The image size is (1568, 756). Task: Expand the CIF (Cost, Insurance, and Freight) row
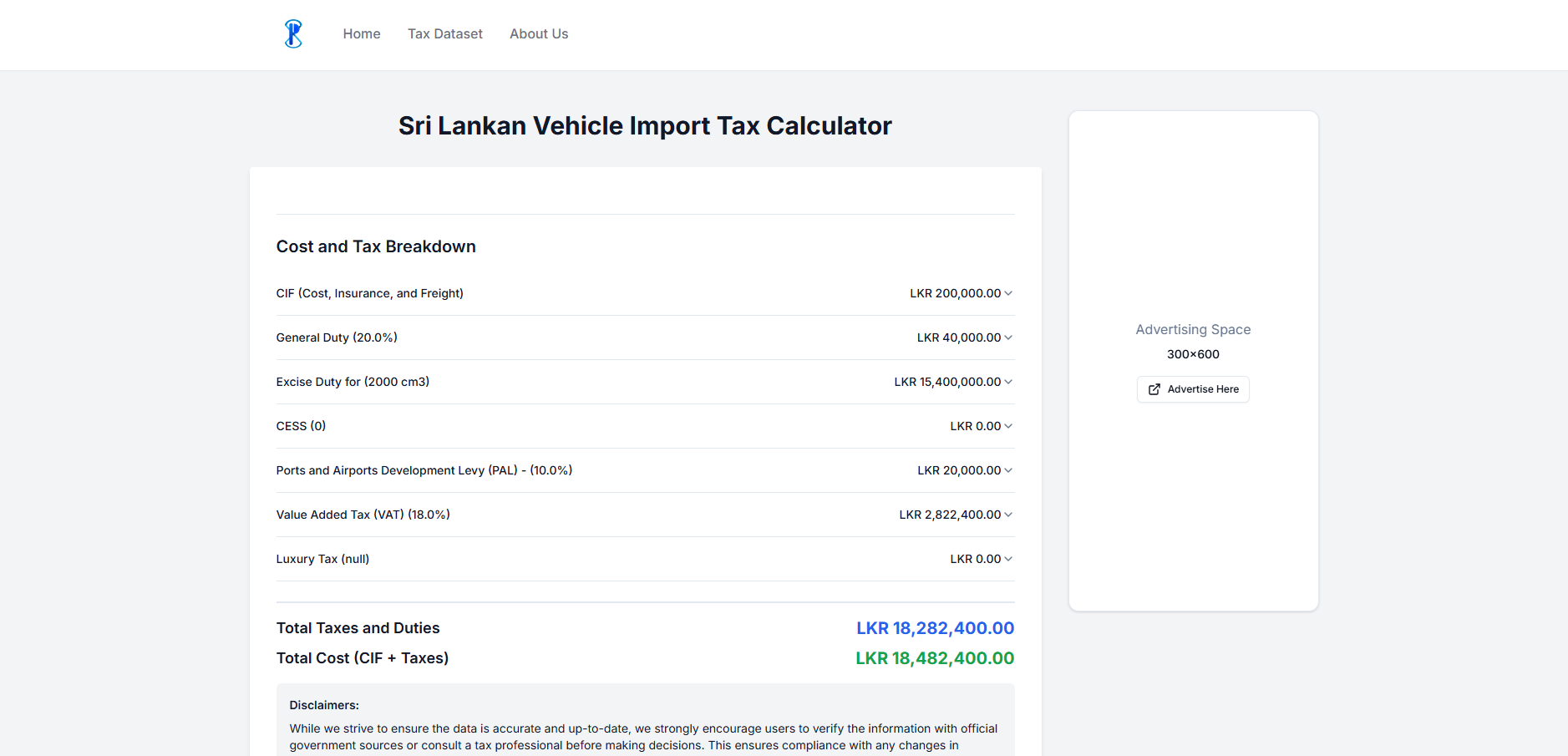1008,293
